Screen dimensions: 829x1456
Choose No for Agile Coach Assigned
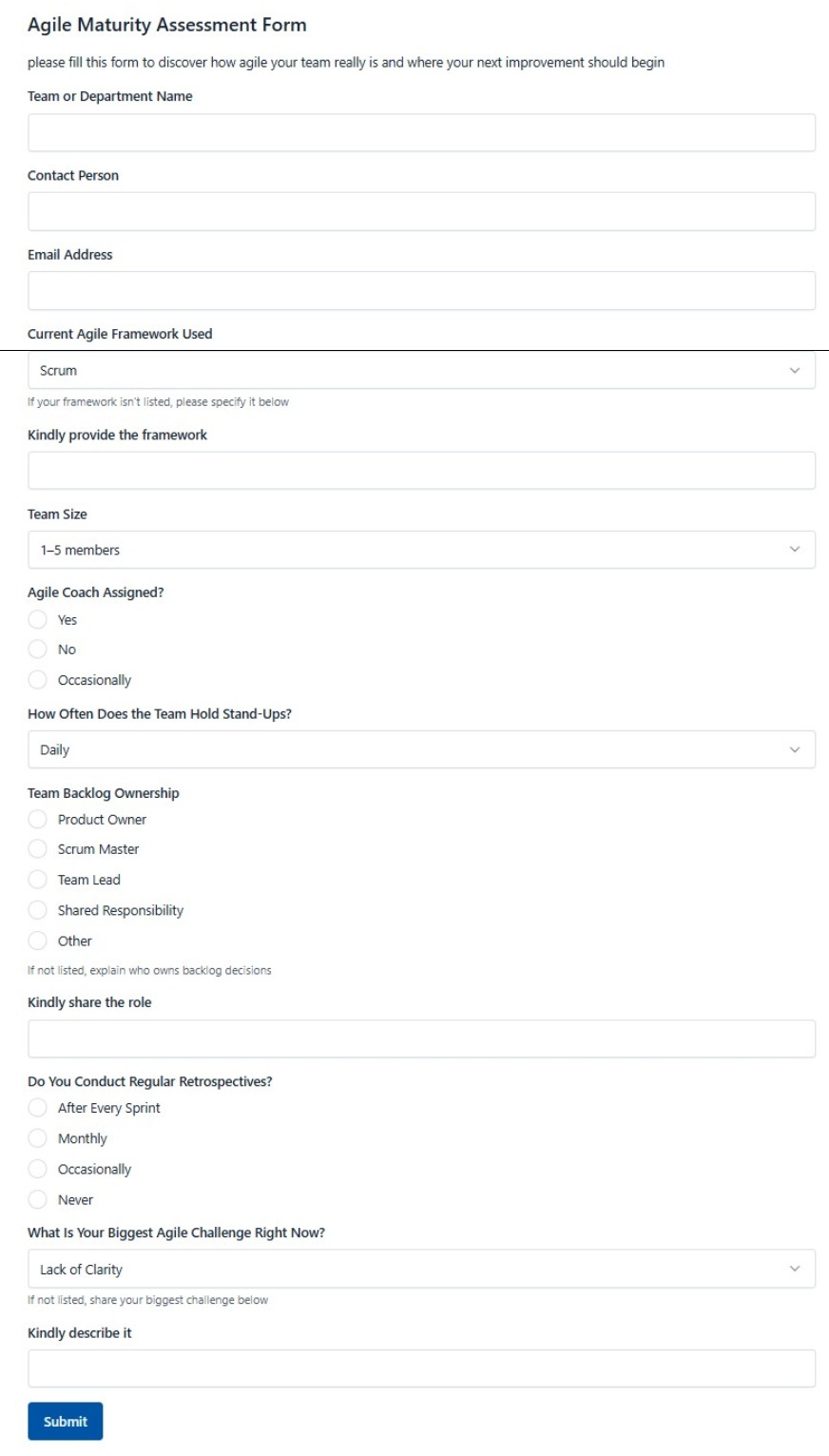pyautogui.click(x=38, y=650)
